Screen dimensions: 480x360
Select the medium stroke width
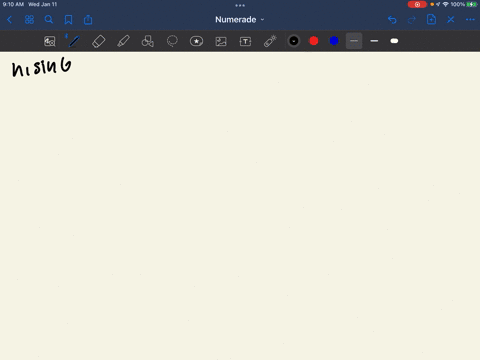pos(374,41)
